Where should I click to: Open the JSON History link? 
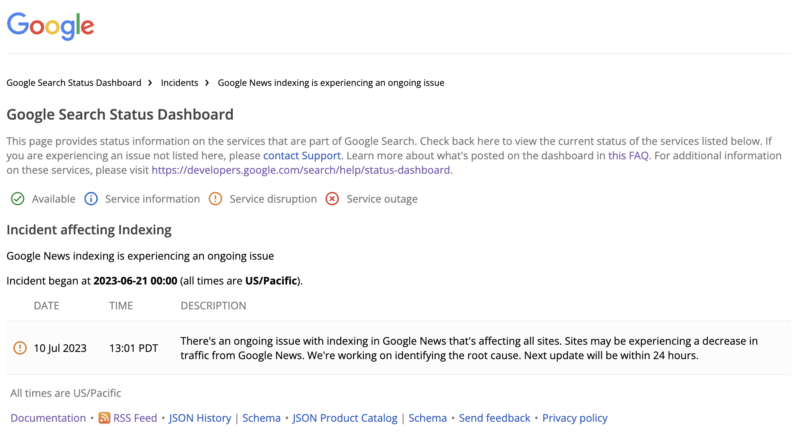tap(200, 418)
